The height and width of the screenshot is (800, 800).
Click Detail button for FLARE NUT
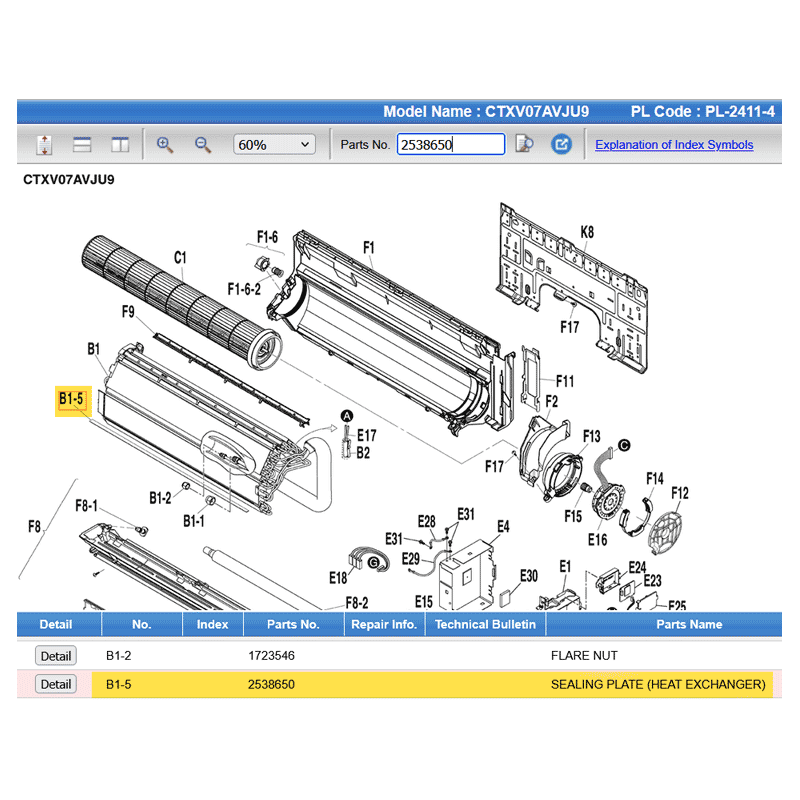point(55,656)
